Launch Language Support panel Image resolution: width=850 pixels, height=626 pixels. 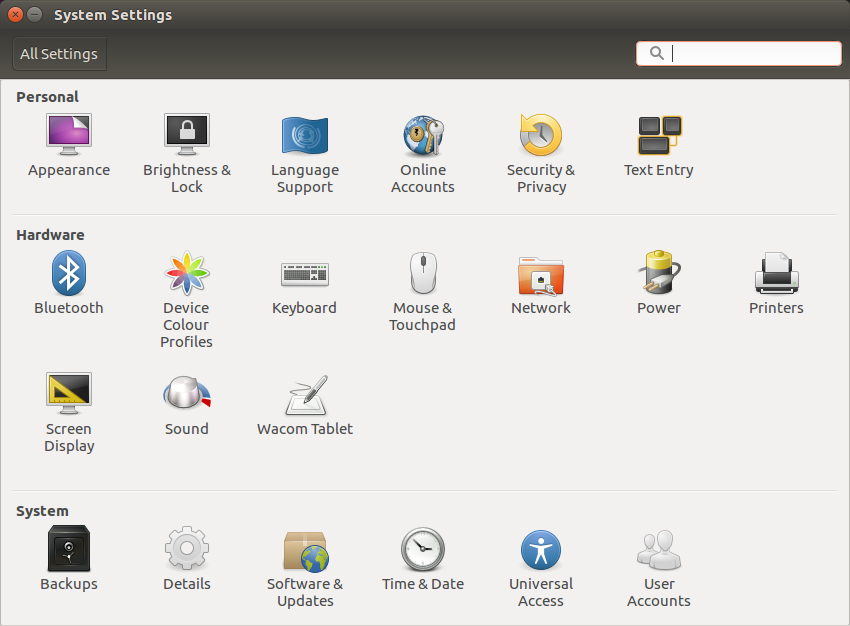click(305, 135)
